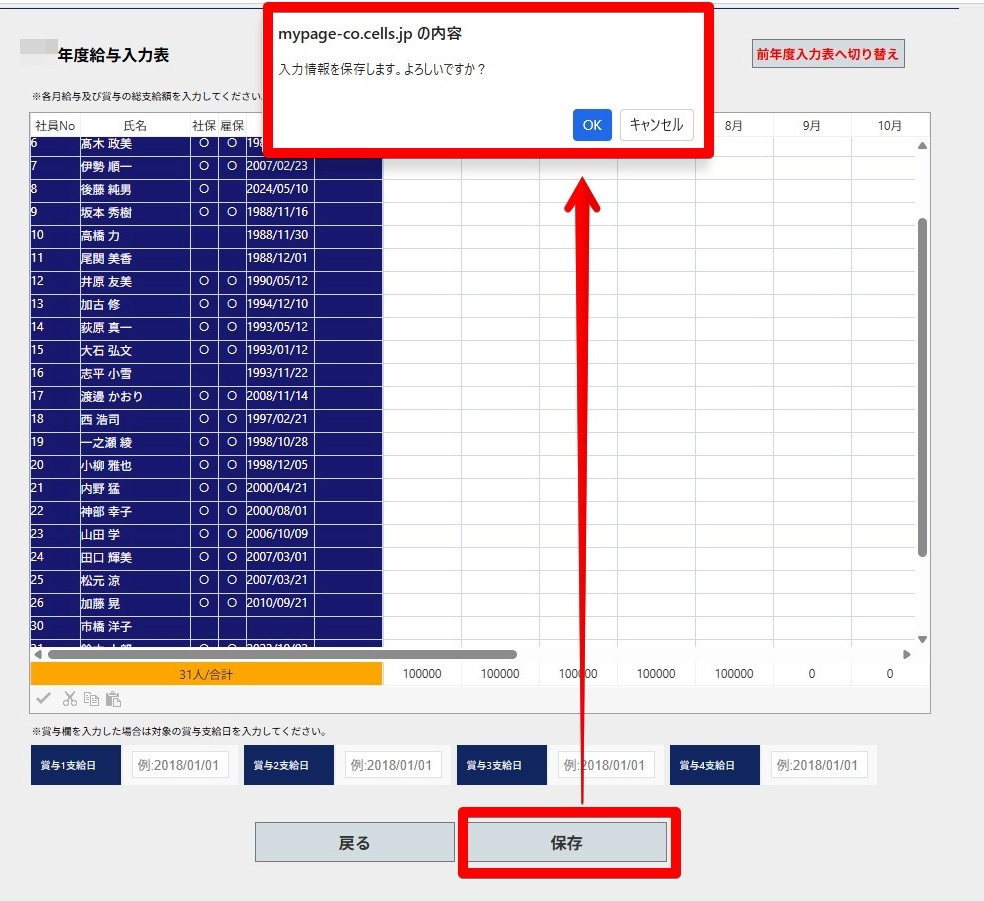Screen dimensions: 984x901
Task: Select the name cell 井原 友美
Action: (135, 281)
